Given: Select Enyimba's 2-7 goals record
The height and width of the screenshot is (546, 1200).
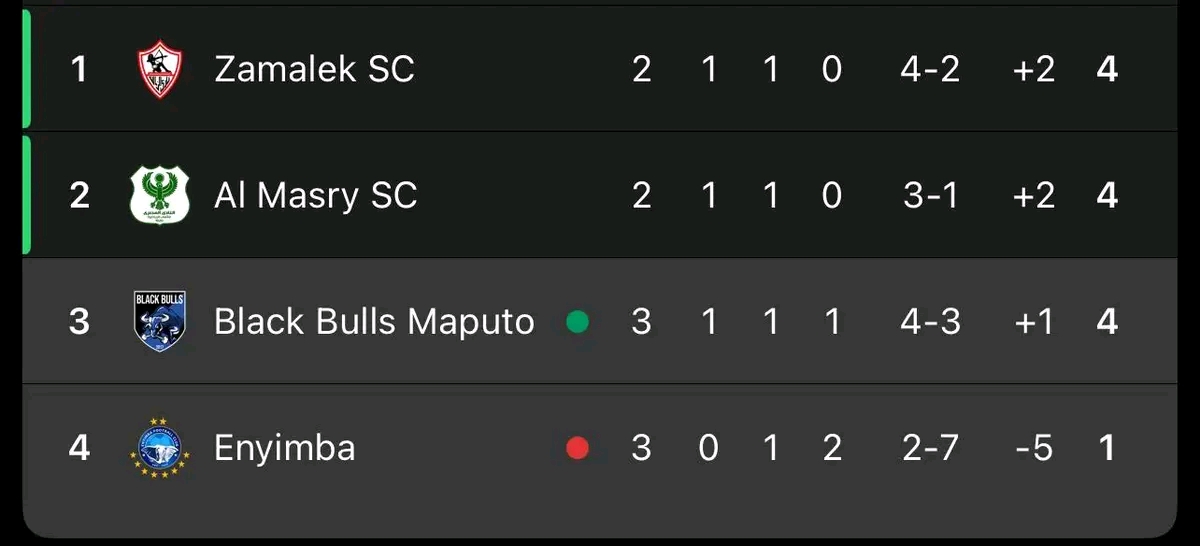Looking at the screenshot, I should [x=930, y=447].
